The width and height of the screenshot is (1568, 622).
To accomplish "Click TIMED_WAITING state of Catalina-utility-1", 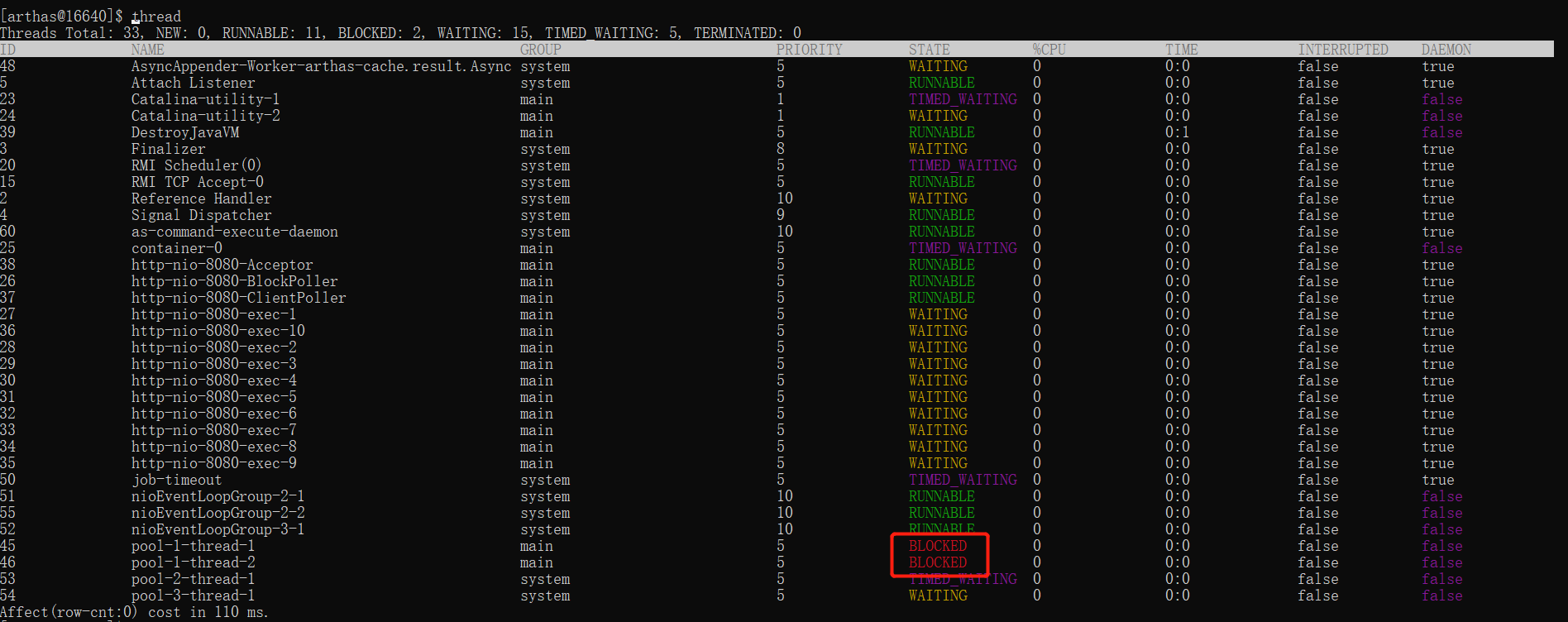I will [963, 99].
